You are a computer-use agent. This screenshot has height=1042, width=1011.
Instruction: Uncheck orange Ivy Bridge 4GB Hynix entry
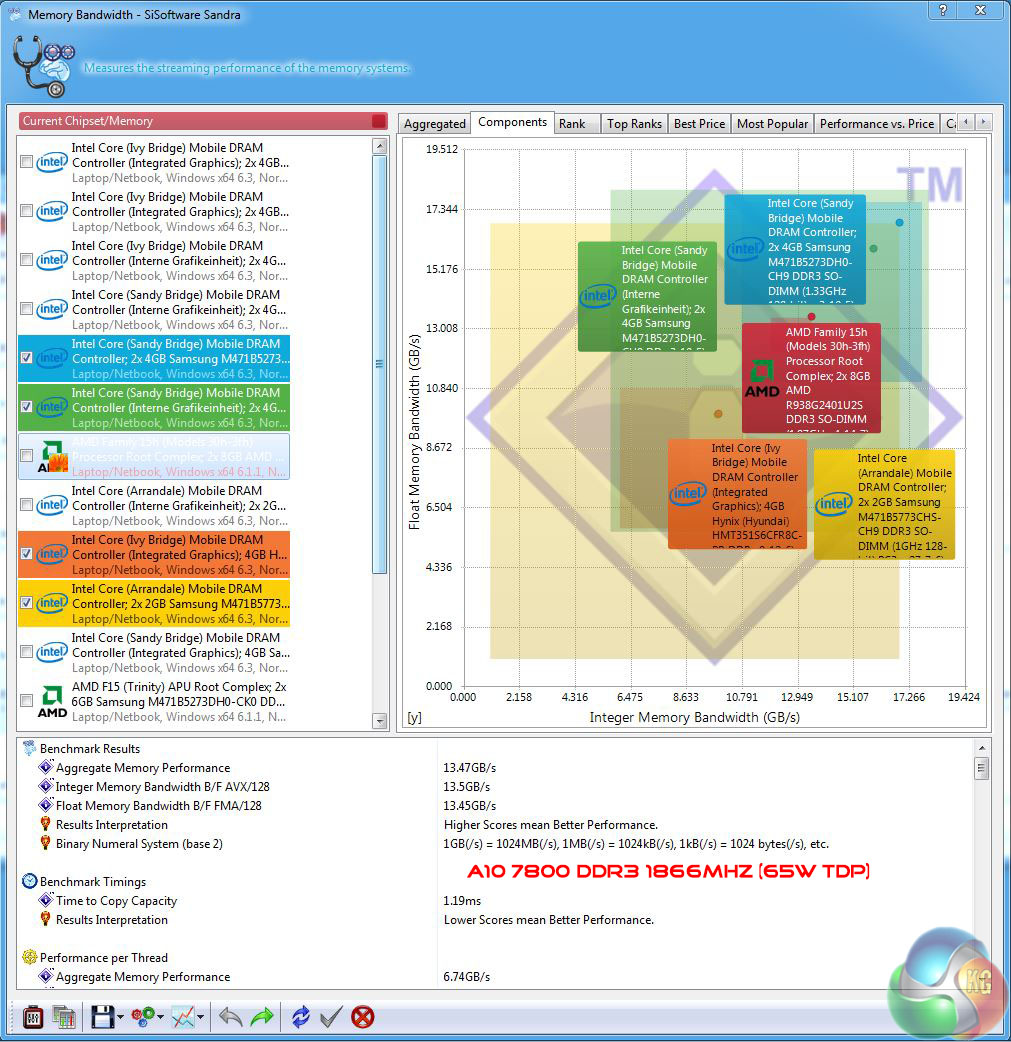(27, 554)
